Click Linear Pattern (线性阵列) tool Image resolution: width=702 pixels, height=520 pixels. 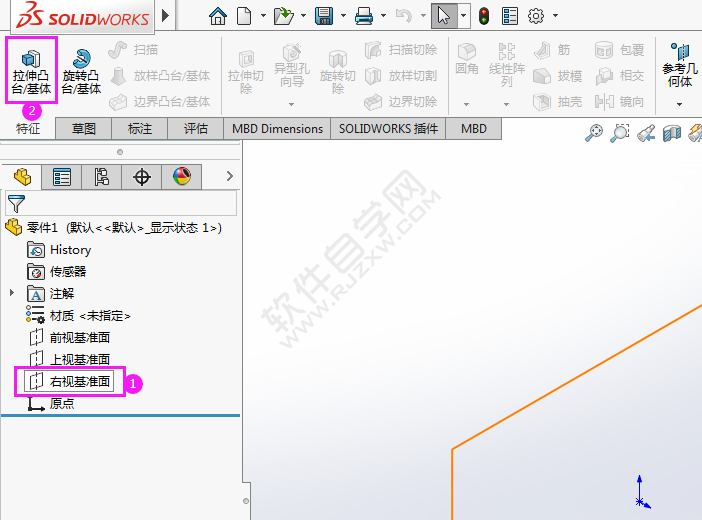click(x=506, y=65)
